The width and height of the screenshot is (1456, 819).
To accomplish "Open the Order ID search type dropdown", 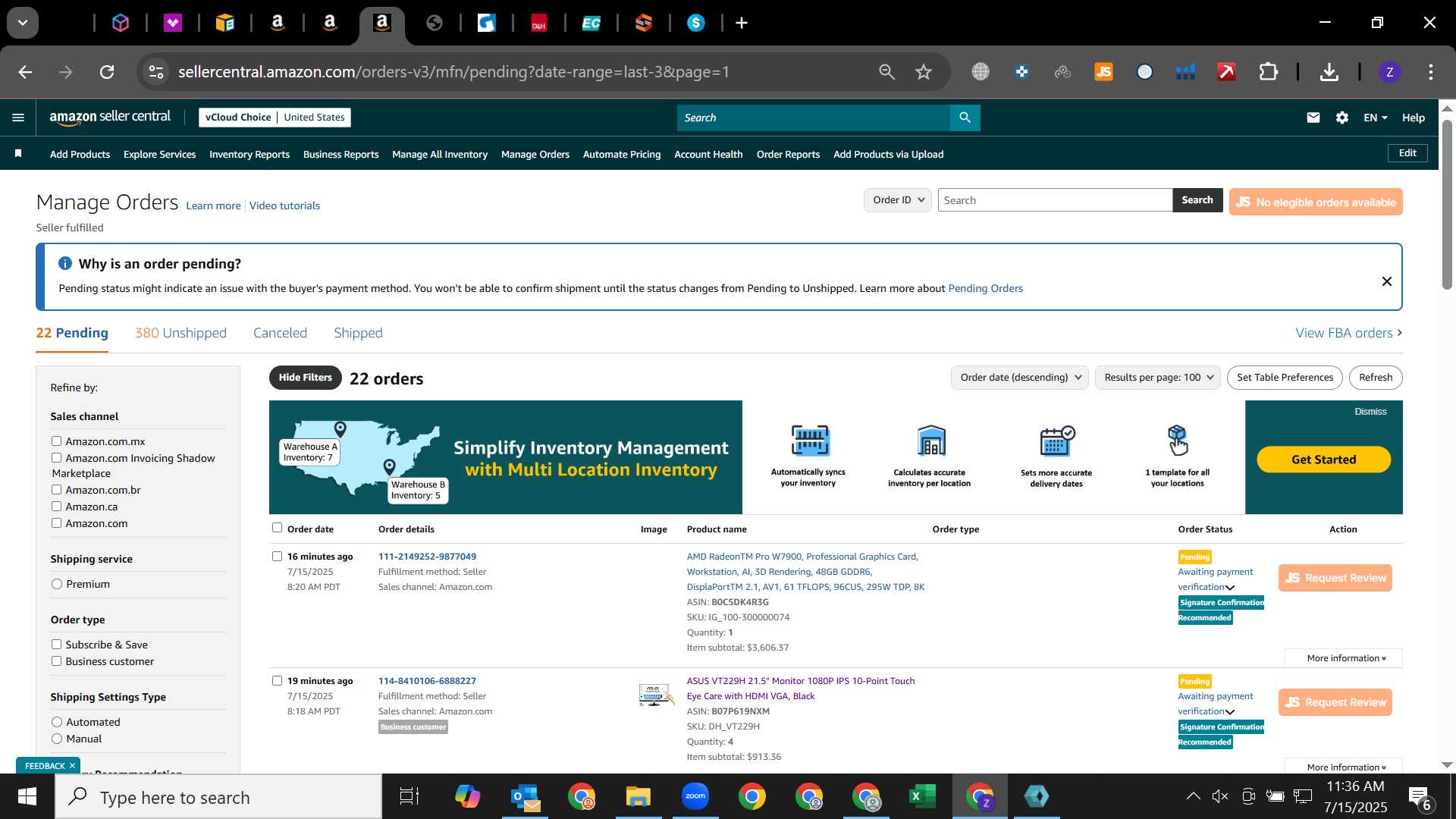I will [898, 200].
